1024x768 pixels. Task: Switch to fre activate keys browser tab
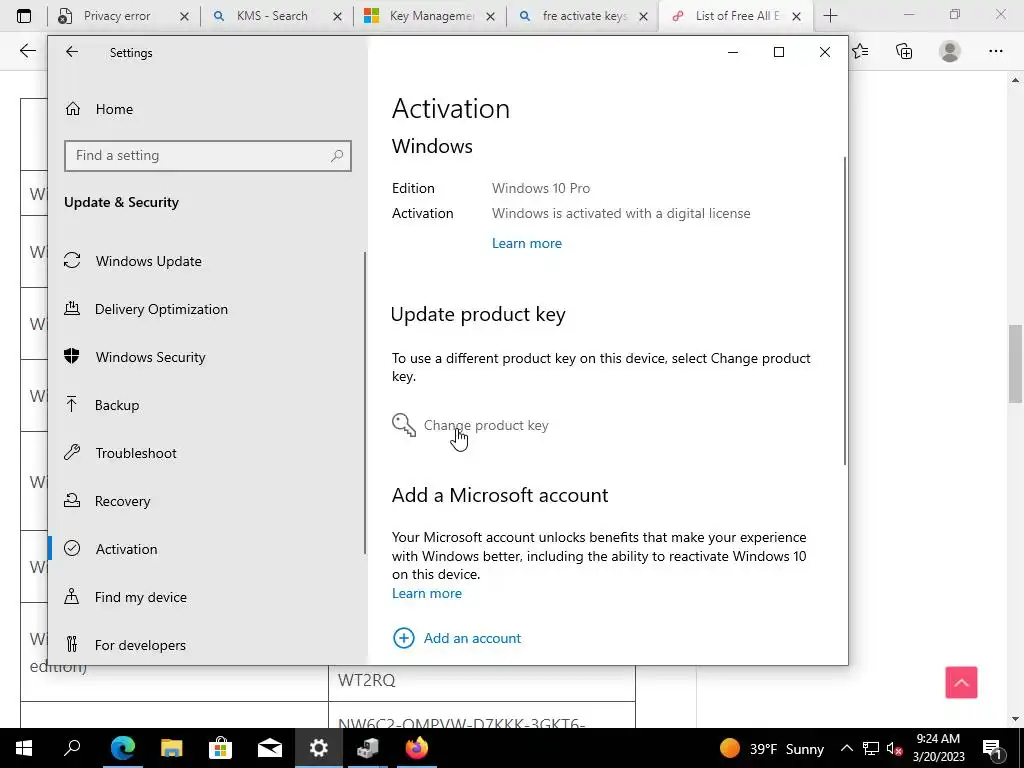tap(584, 16)
